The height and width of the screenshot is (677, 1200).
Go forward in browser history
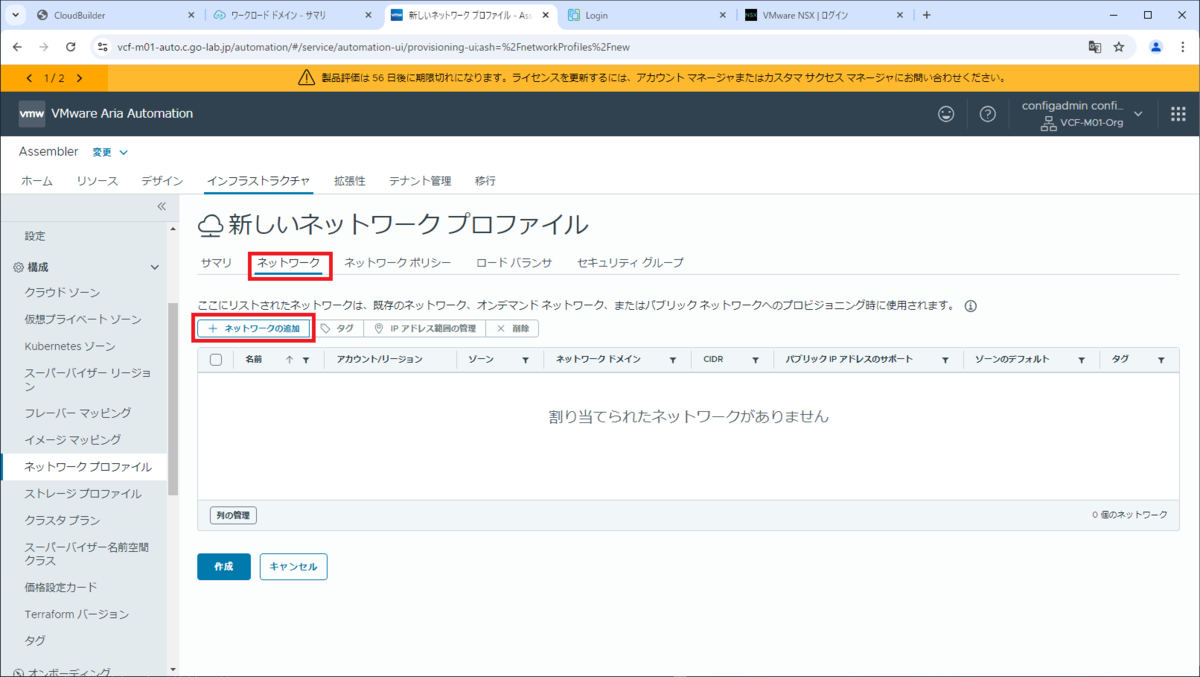coord(43,47)
